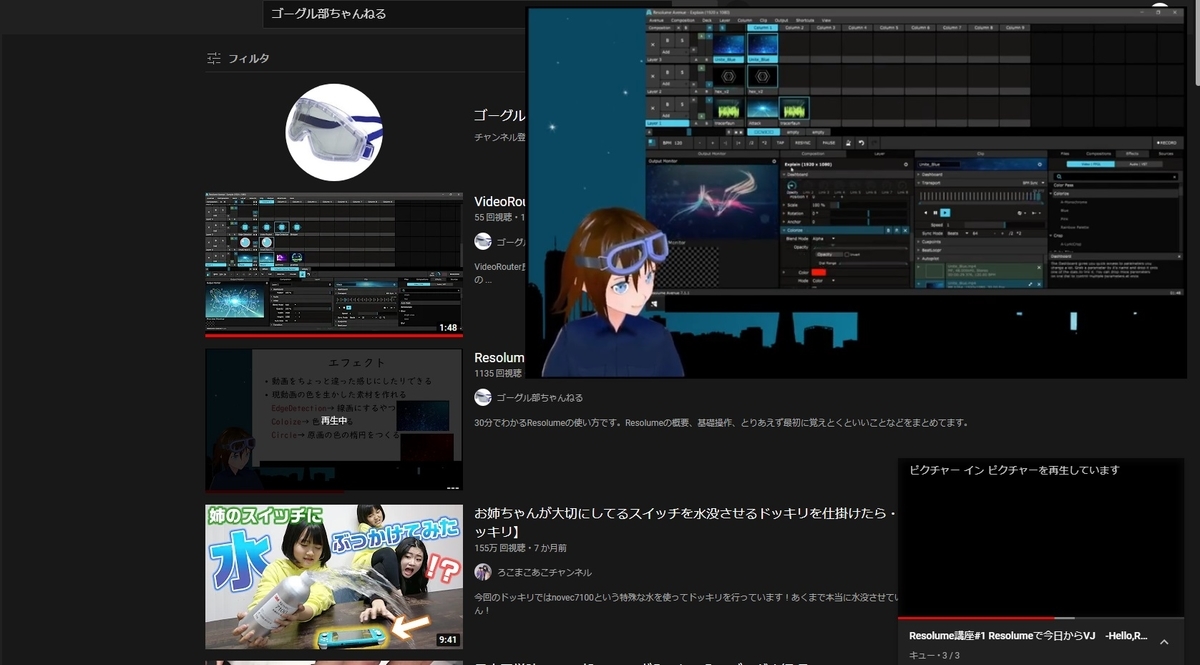This screenshot has width=1200, height=665.
Task: Expand the Autopilot section in the Clip panel
Action: click(930, 259)
